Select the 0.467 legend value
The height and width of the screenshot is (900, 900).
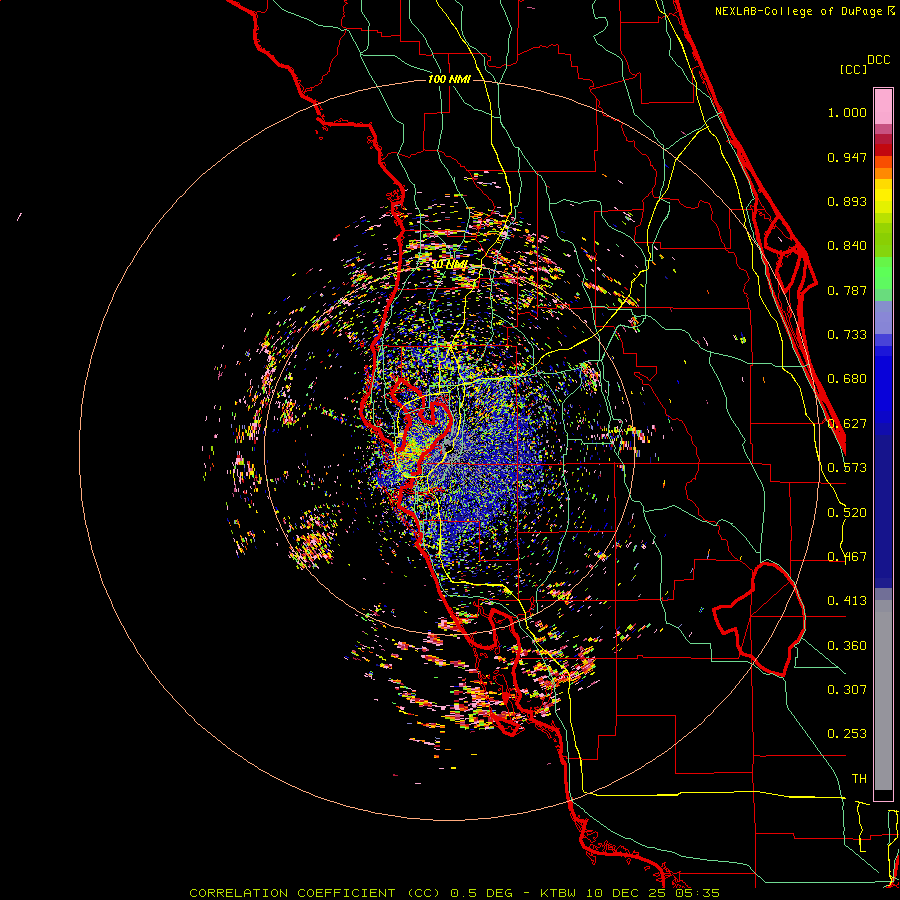coord(847,557)
